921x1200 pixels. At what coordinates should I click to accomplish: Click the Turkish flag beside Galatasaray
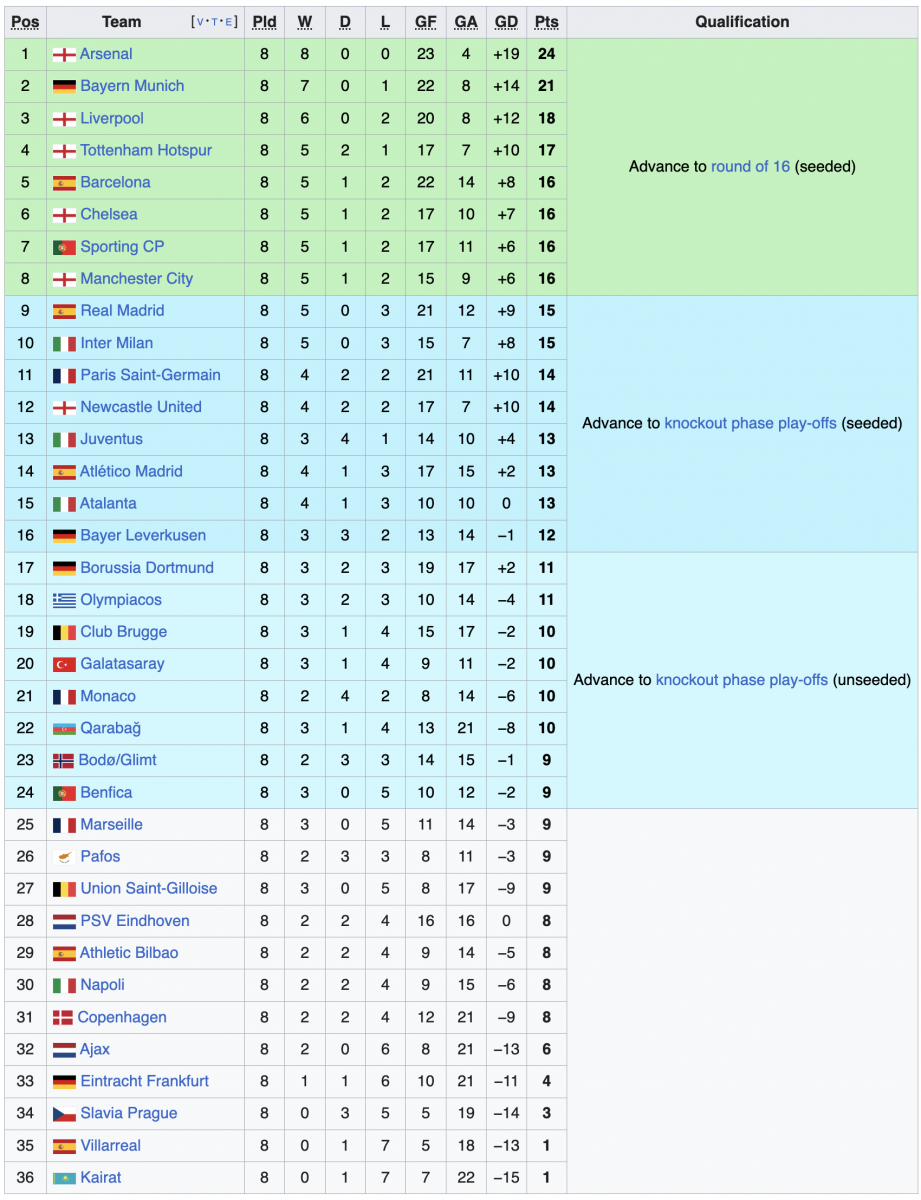[x=64, y=664]
